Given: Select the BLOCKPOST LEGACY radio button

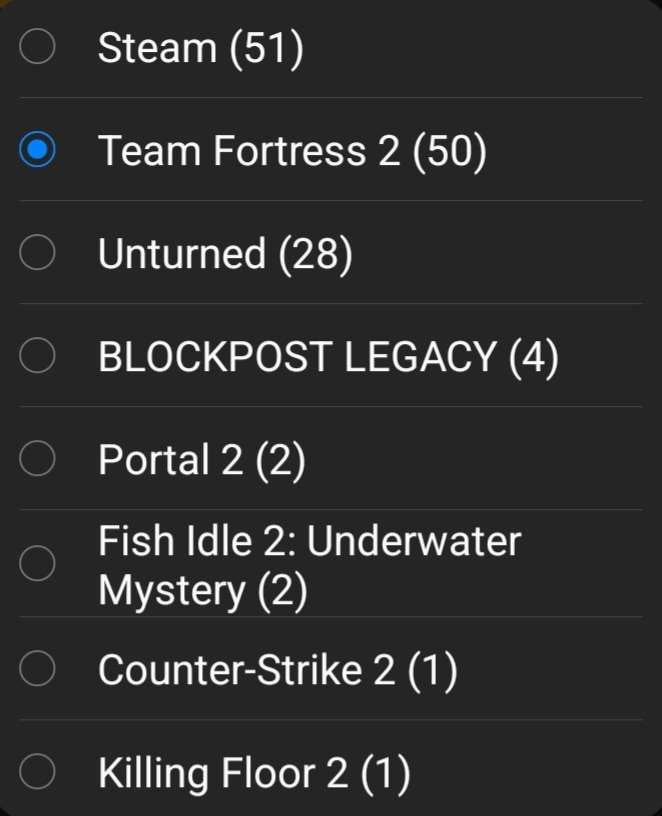Looking at the screenshot, I should click(38, 357).
